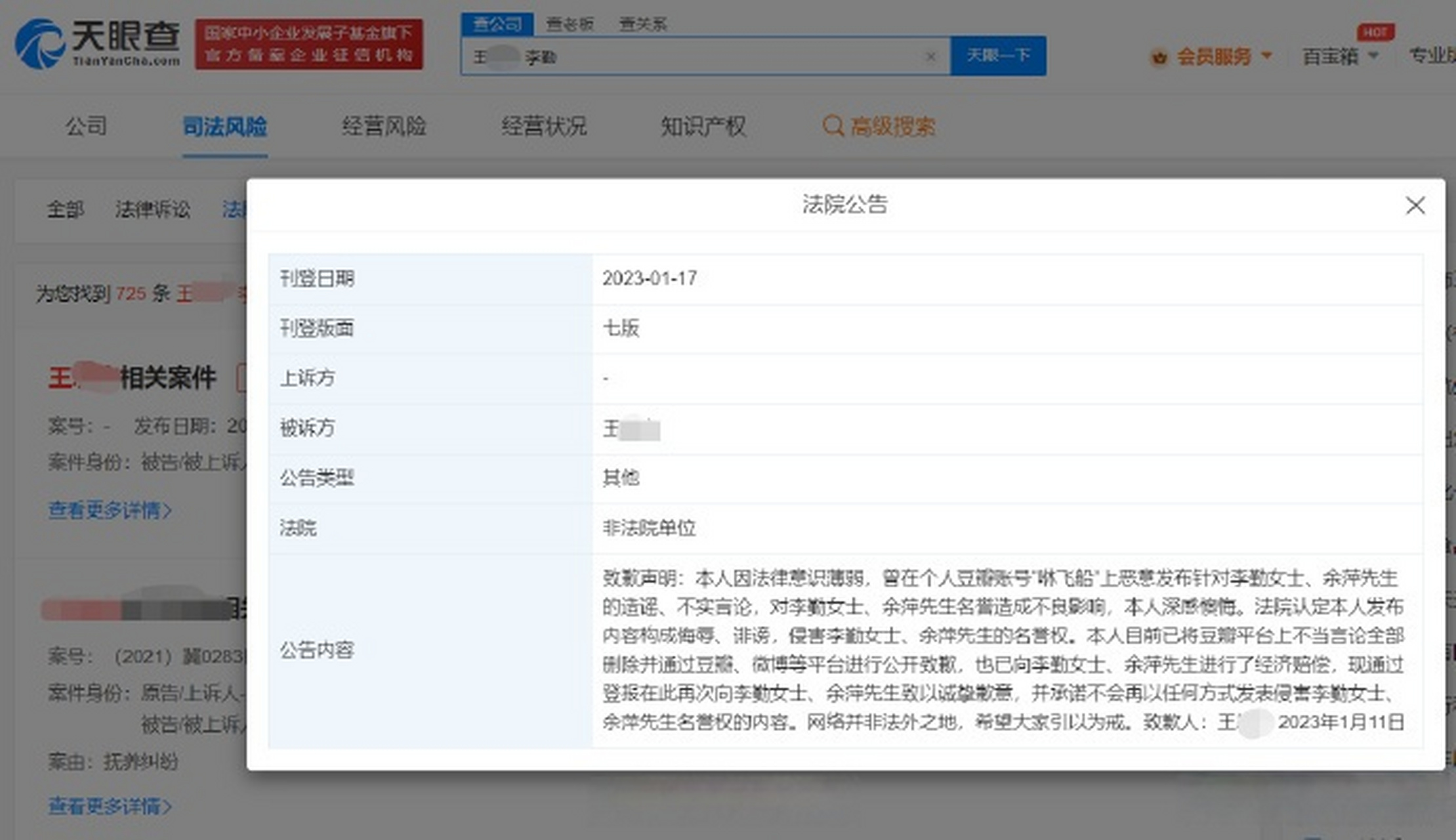Click the magnifier icon of 高级搜索
The image size is (1456, 840).
point(832,126)
